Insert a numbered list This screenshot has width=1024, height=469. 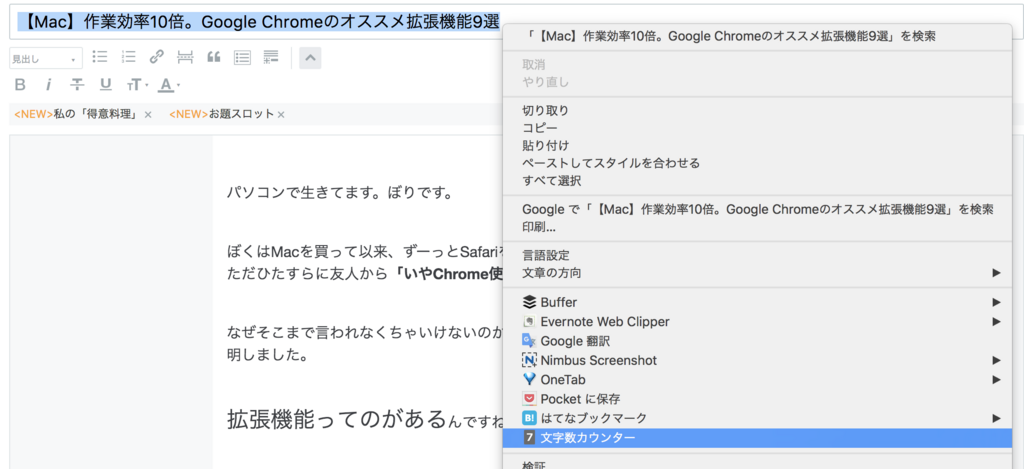(129, 57)
